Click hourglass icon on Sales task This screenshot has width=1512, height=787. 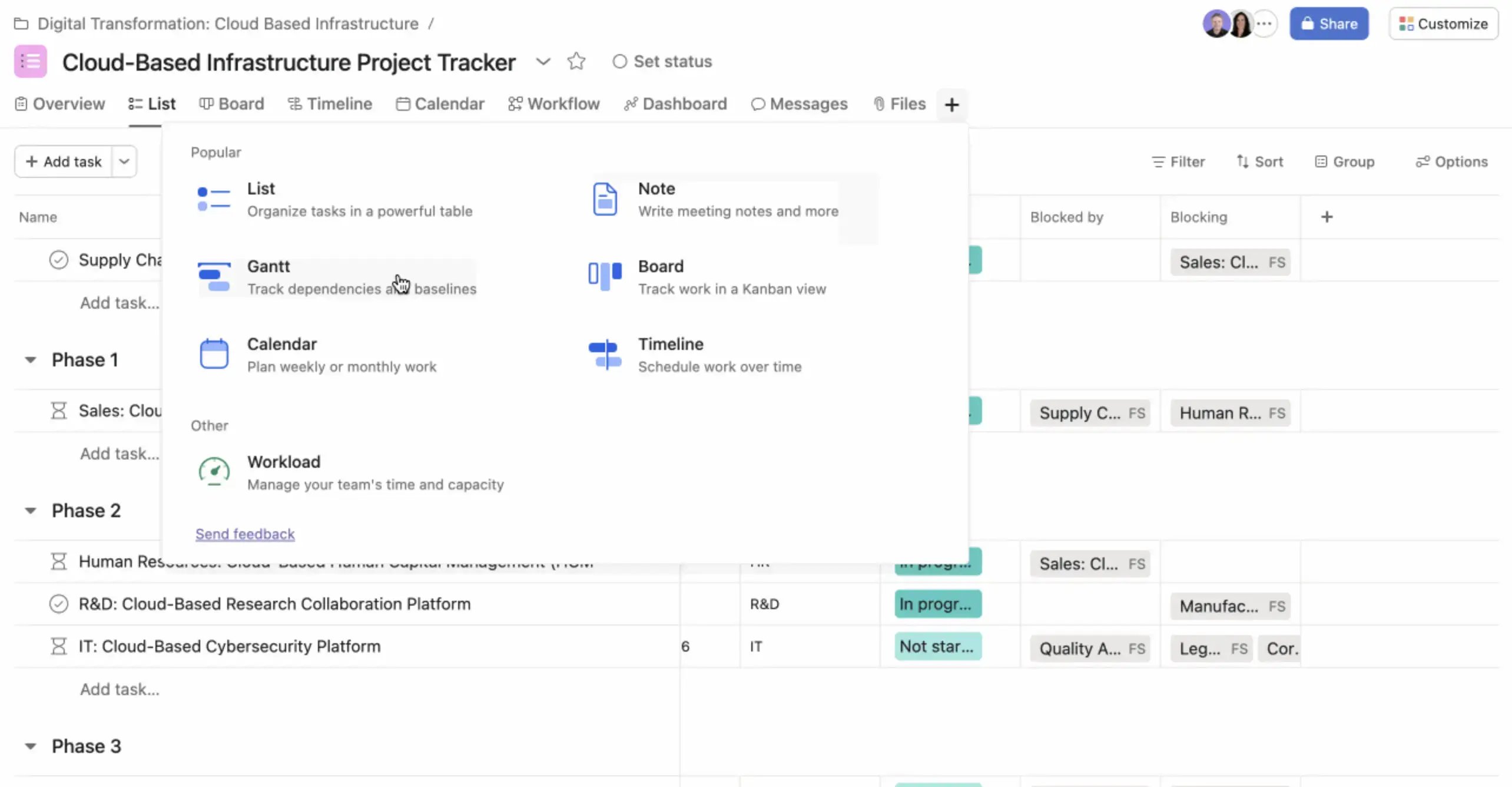tap(58, 411)
